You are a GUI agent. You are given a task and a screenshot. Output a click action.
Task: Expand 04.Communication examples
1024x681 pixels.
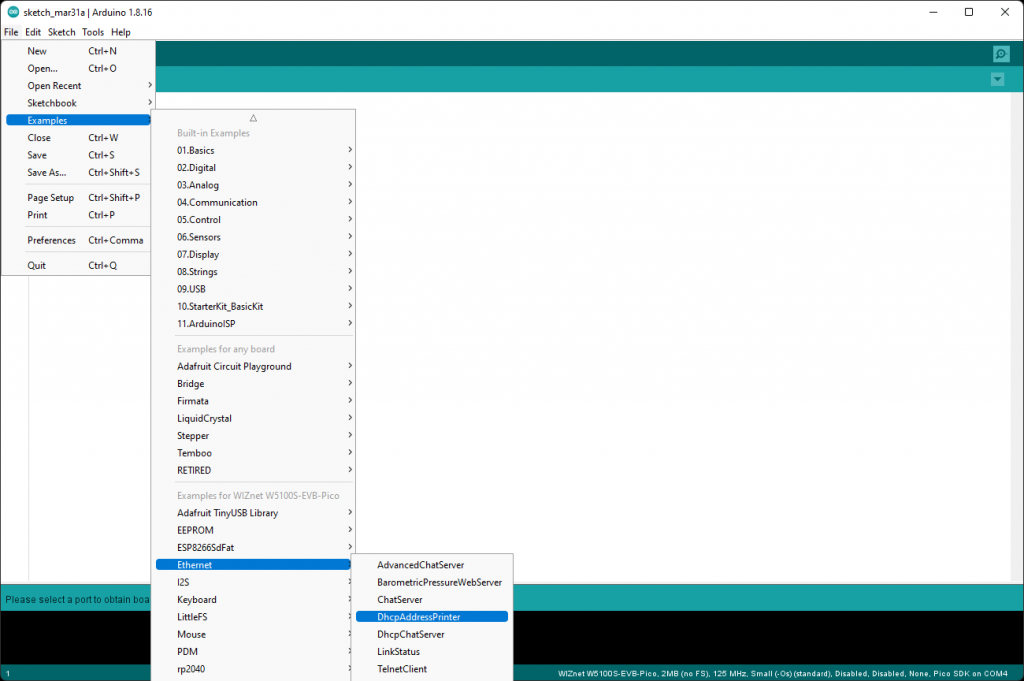pyautogui.click(x=255, y=202)
